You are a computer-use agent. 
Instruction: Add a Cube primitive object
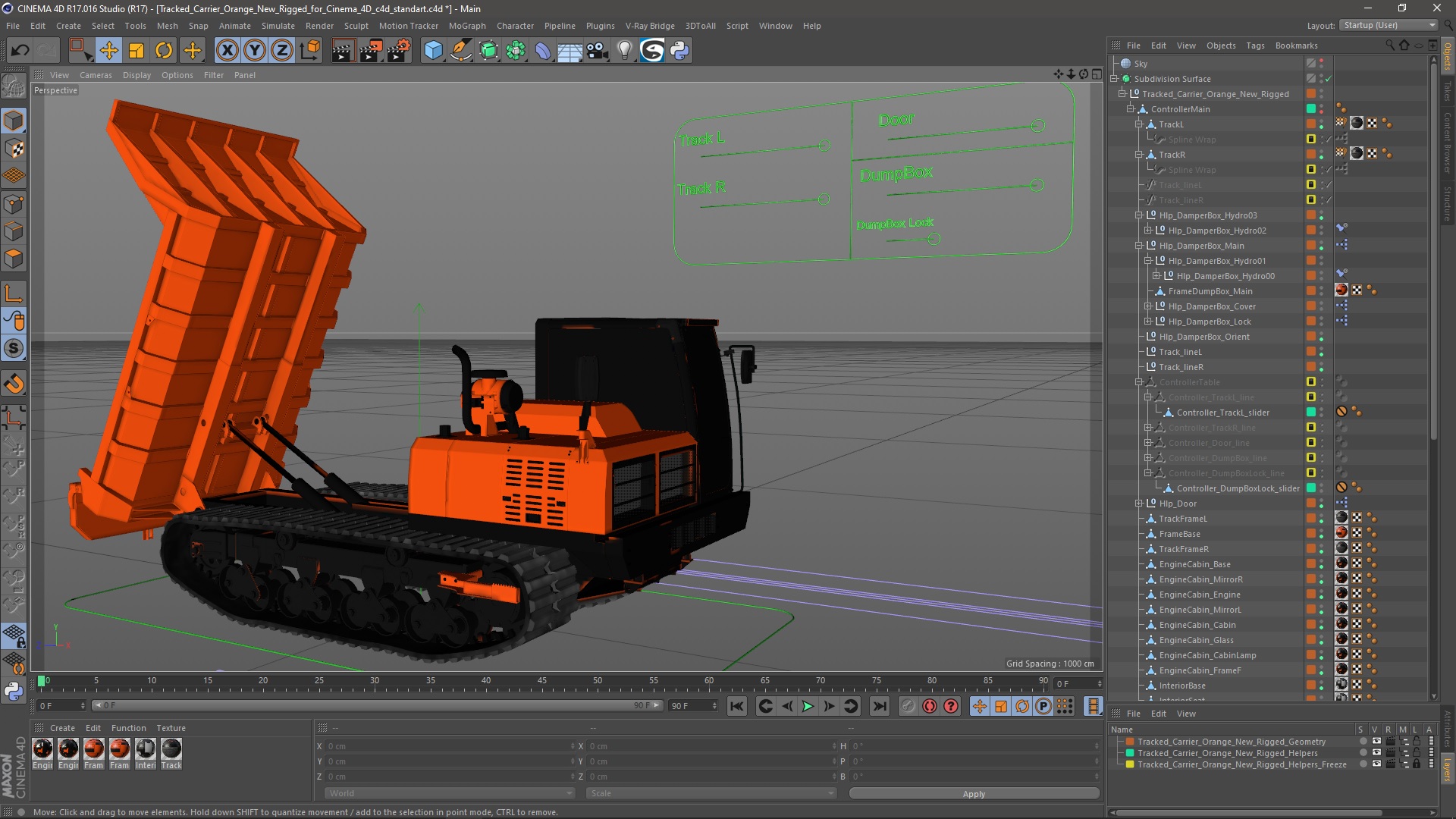(433, 51)
